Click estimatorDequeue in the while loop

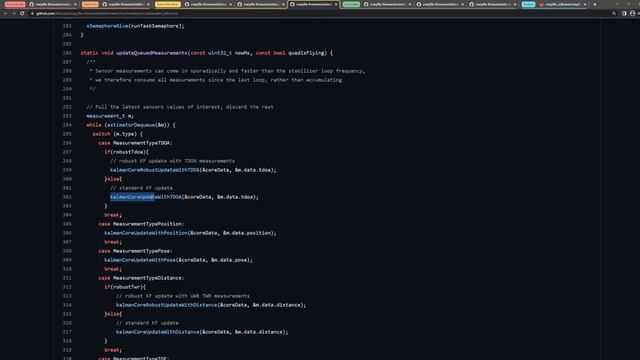point(131,125)
